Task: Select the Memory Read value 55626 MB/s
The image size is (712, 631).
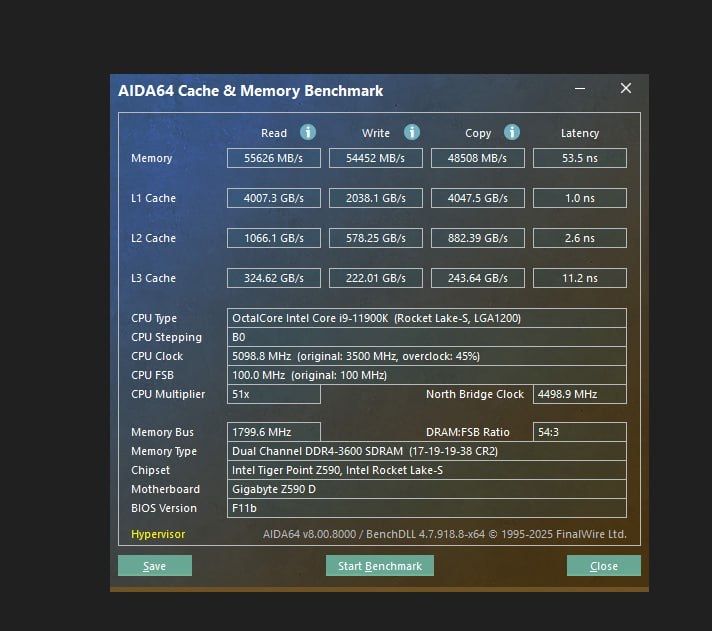Action: (274, 158)
